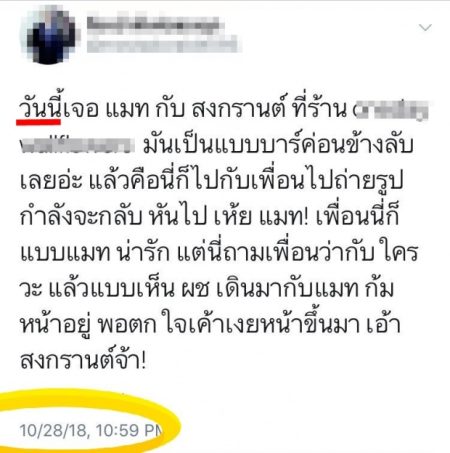The height and width of the screenshot is (453, 450).
Task: Open the tweet options chevron menu
Action: (x=425, y=27)
